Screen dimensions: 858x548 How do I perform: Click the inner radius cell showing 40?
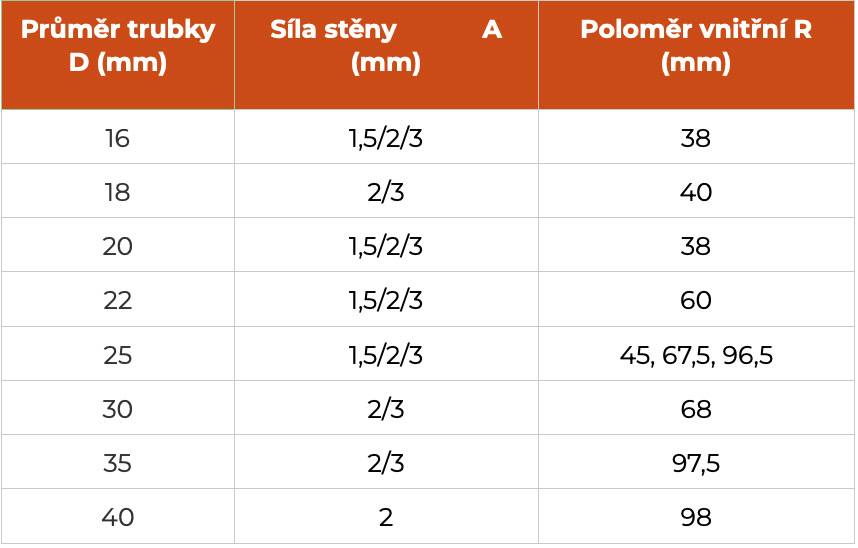click(x=696, y=192)
